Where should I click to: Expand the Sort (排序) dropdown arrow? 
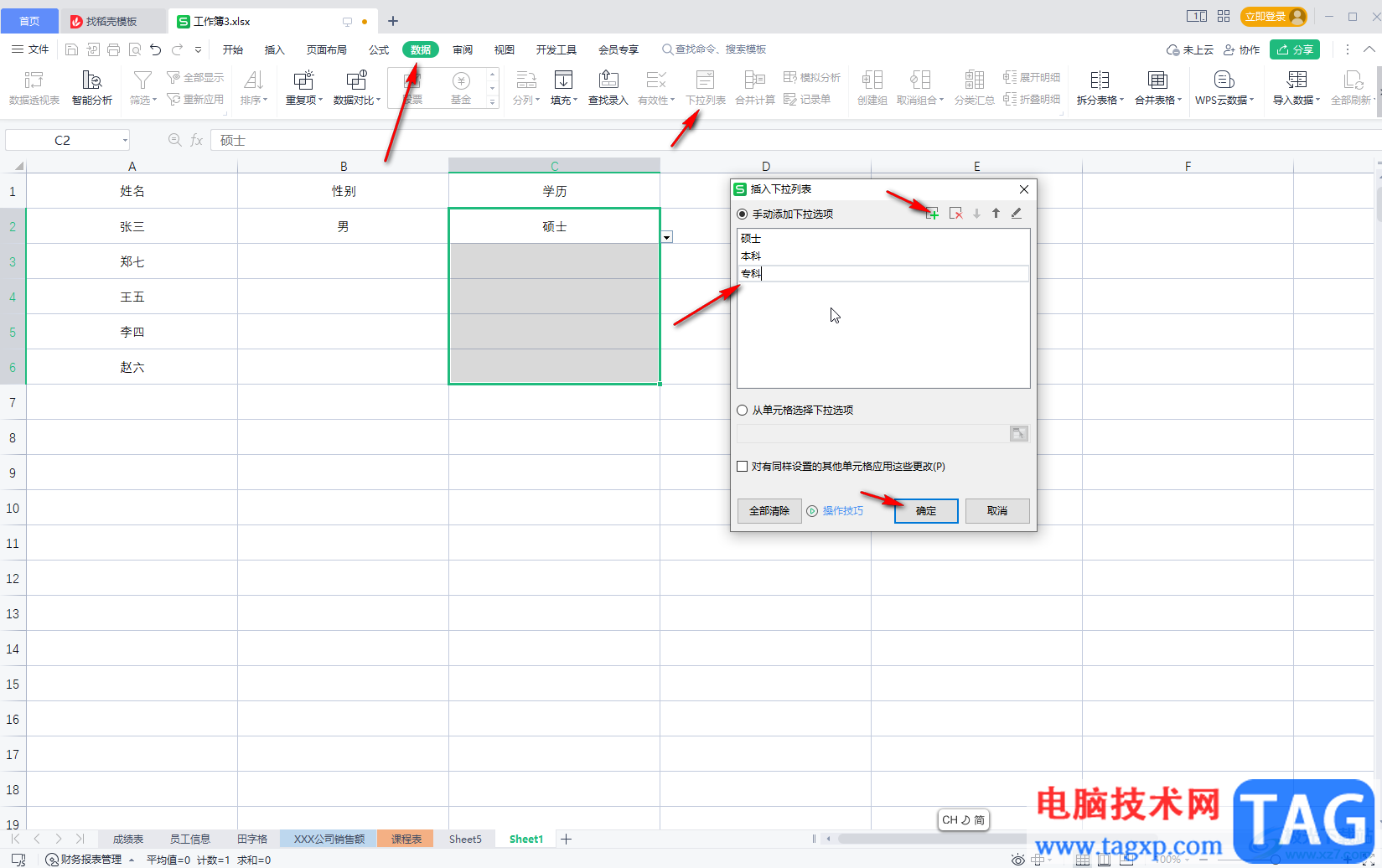point(266,100)
